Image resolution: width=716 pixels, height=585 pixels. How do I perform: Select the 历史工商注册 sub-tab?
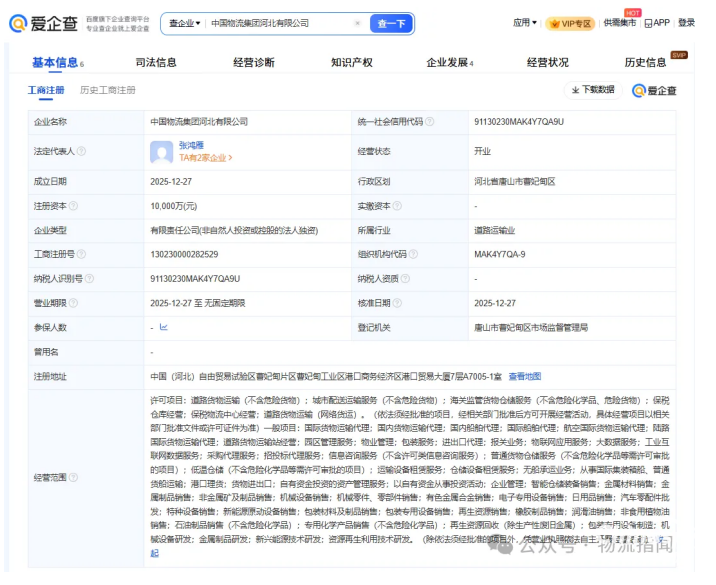click(108, 90)
